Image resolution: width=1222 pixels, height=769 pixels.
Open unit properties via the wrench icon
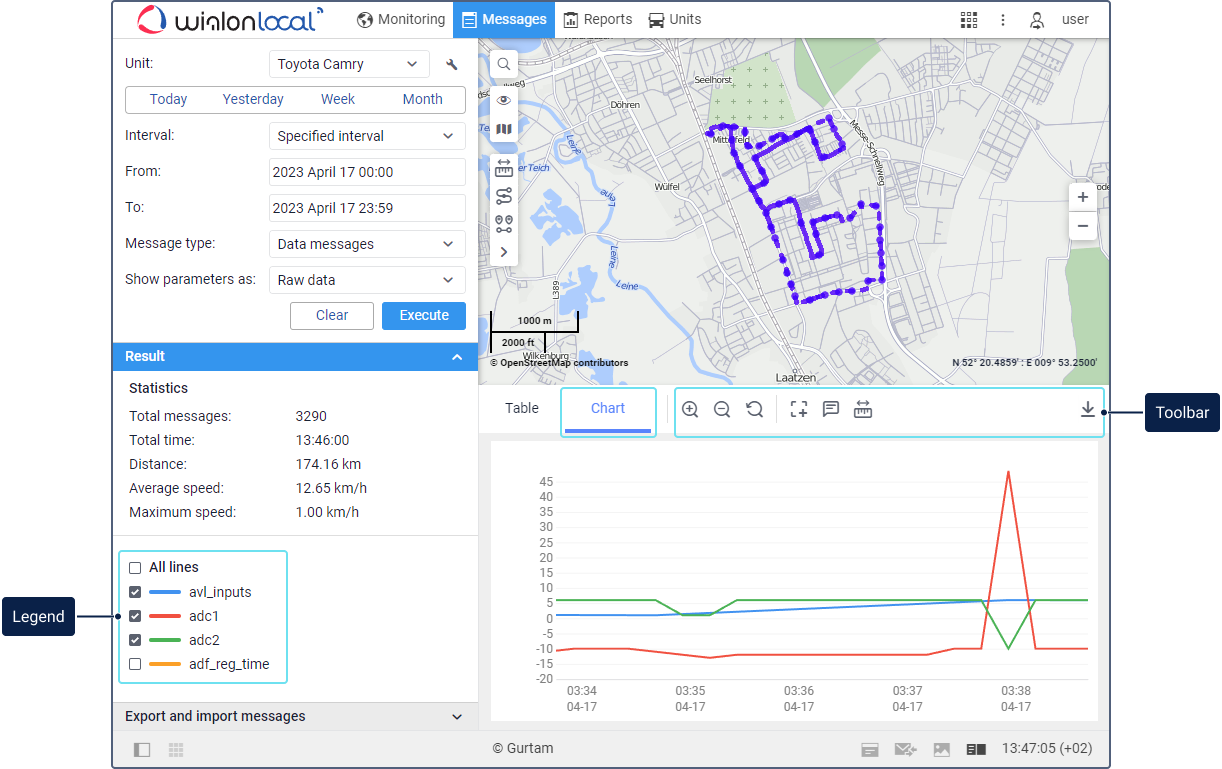(452, 65)
